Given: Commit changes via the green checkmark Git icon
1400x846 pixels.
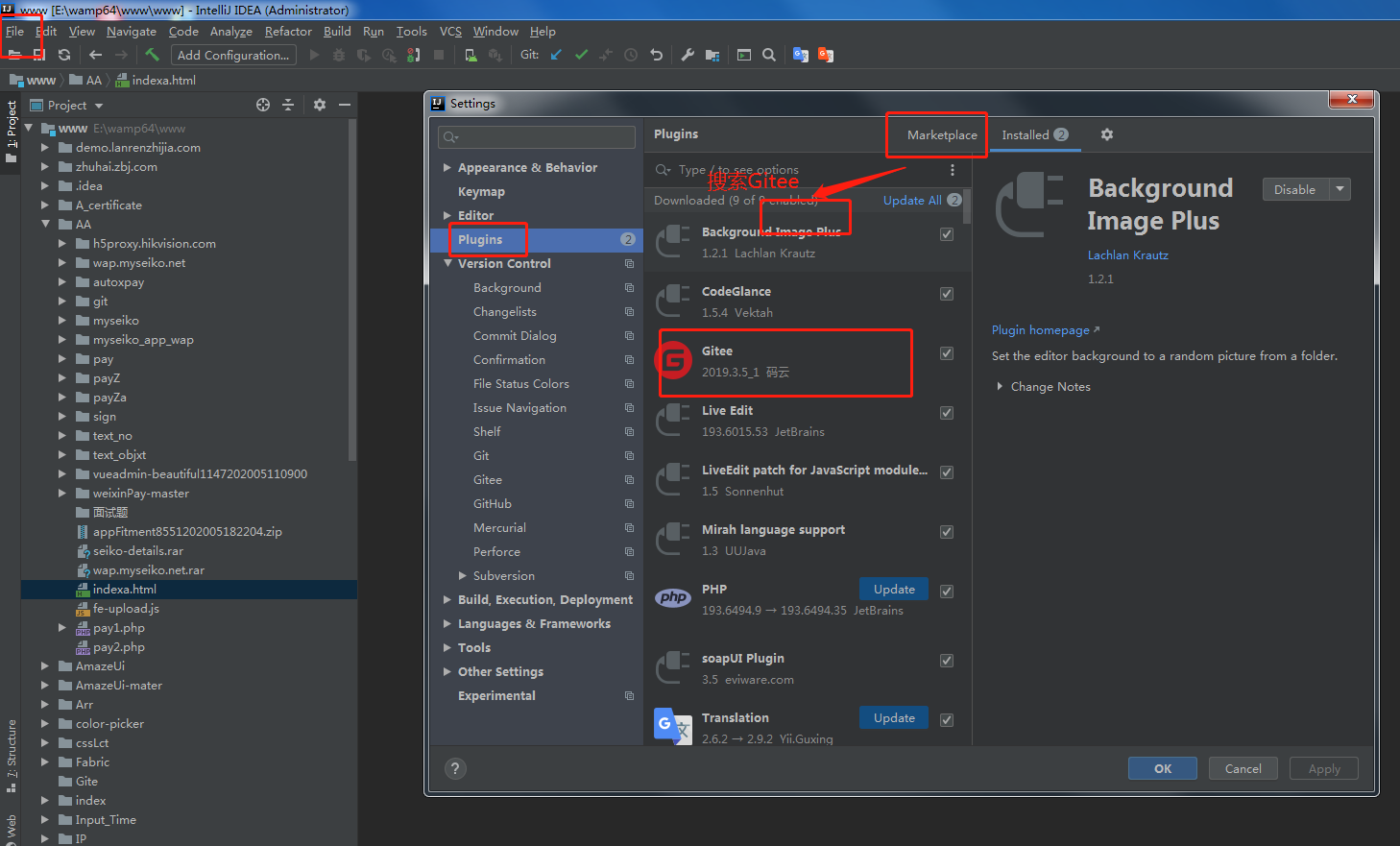Looking at the screenshot, I should pos(581,55).
